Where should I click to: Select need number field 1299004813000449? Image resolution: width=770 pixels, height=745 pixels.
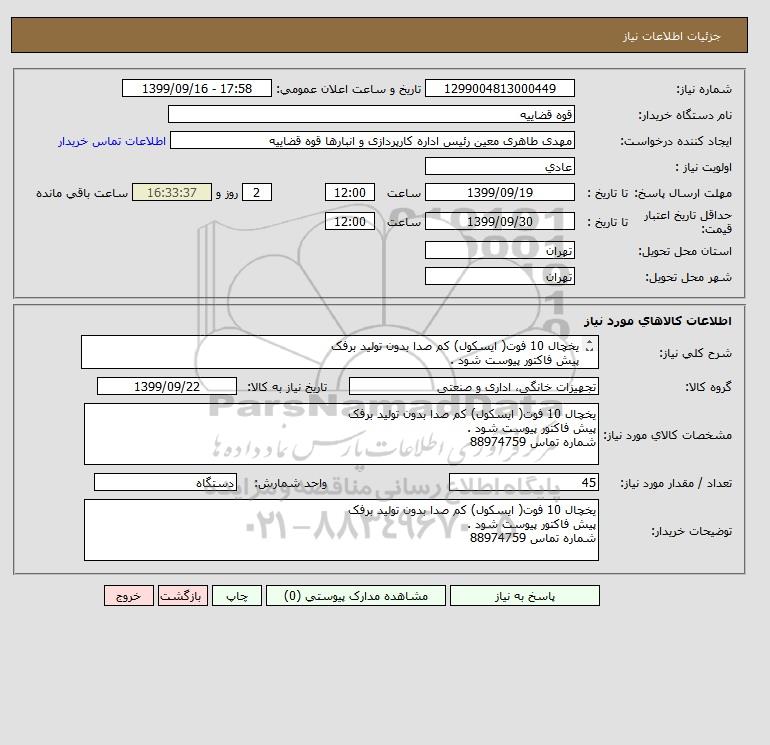499,88
